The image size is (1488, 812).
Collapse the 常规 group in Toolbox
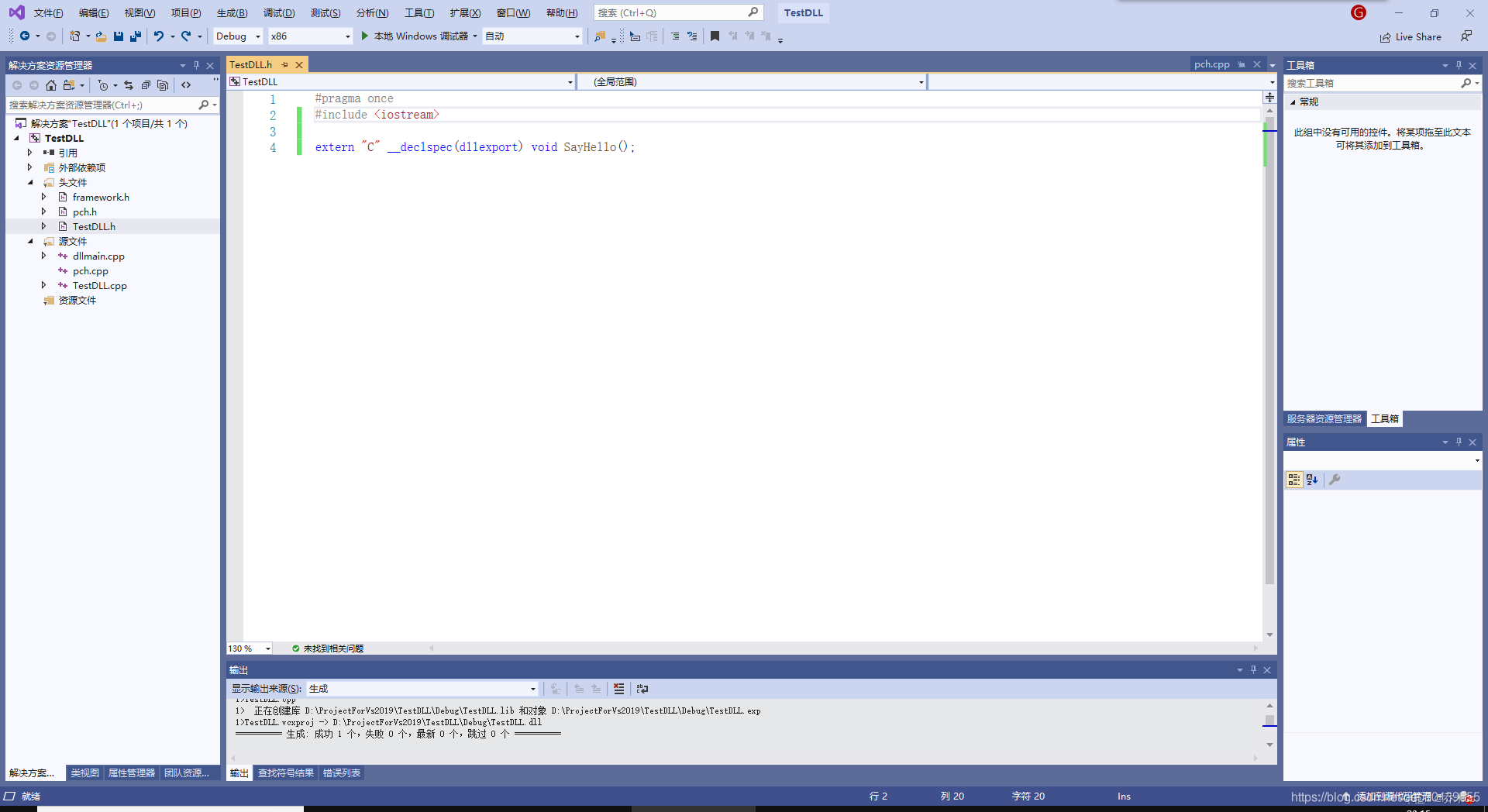tap(1293, 101)
